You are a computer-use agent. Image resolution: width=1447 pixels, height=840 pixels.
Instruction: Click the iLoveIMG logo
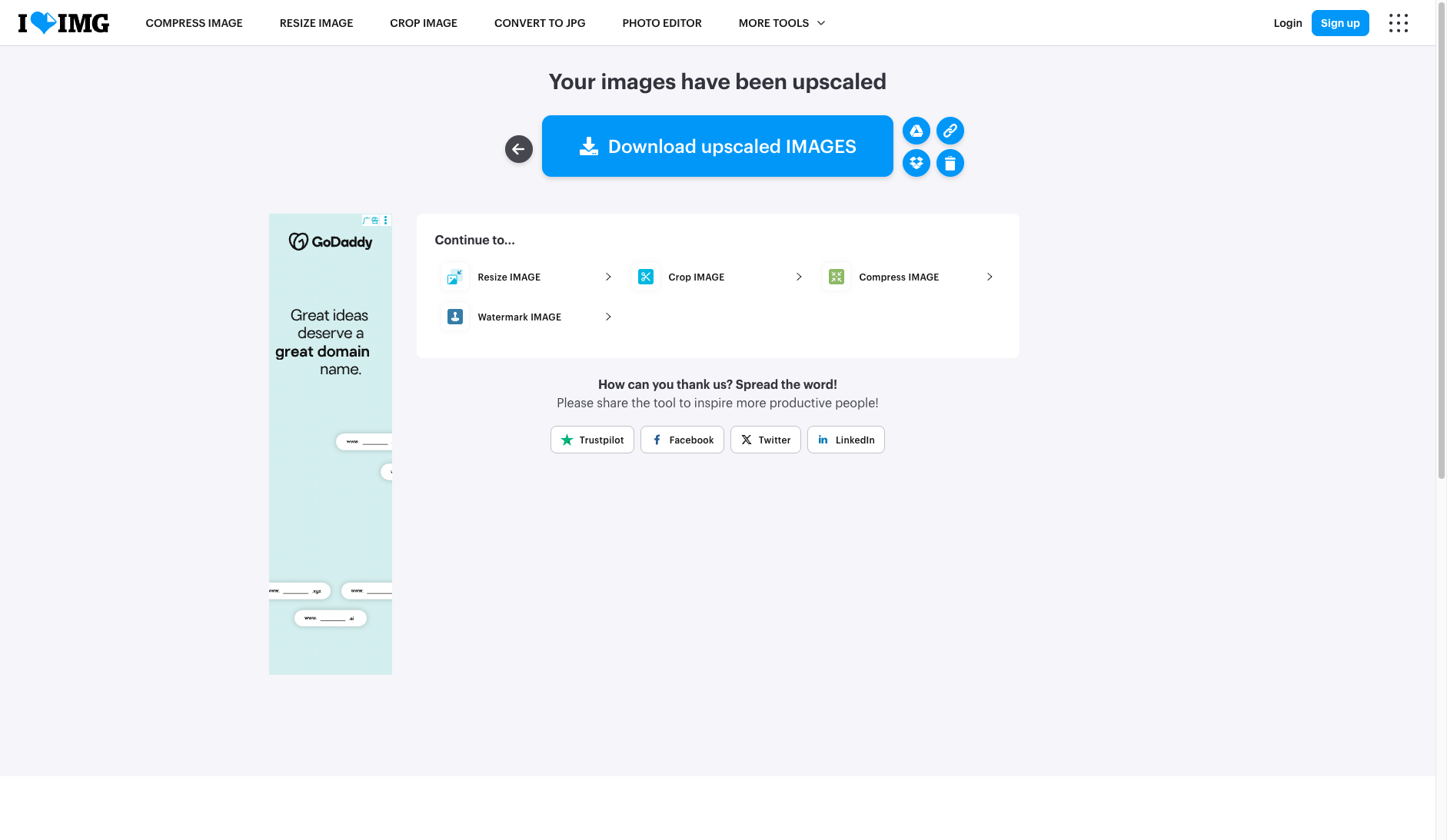point(64,23)
